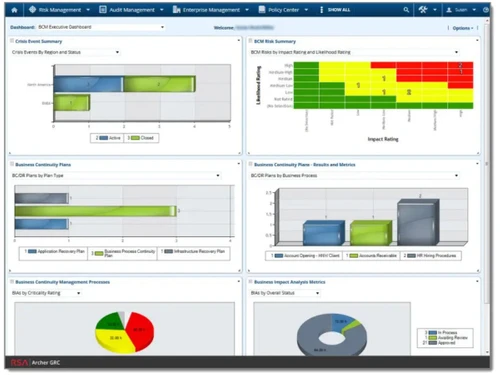Open Business Impact Analysis Metrics panel arrow
This screenshot has height=375, width=500.
pos(477,281)
